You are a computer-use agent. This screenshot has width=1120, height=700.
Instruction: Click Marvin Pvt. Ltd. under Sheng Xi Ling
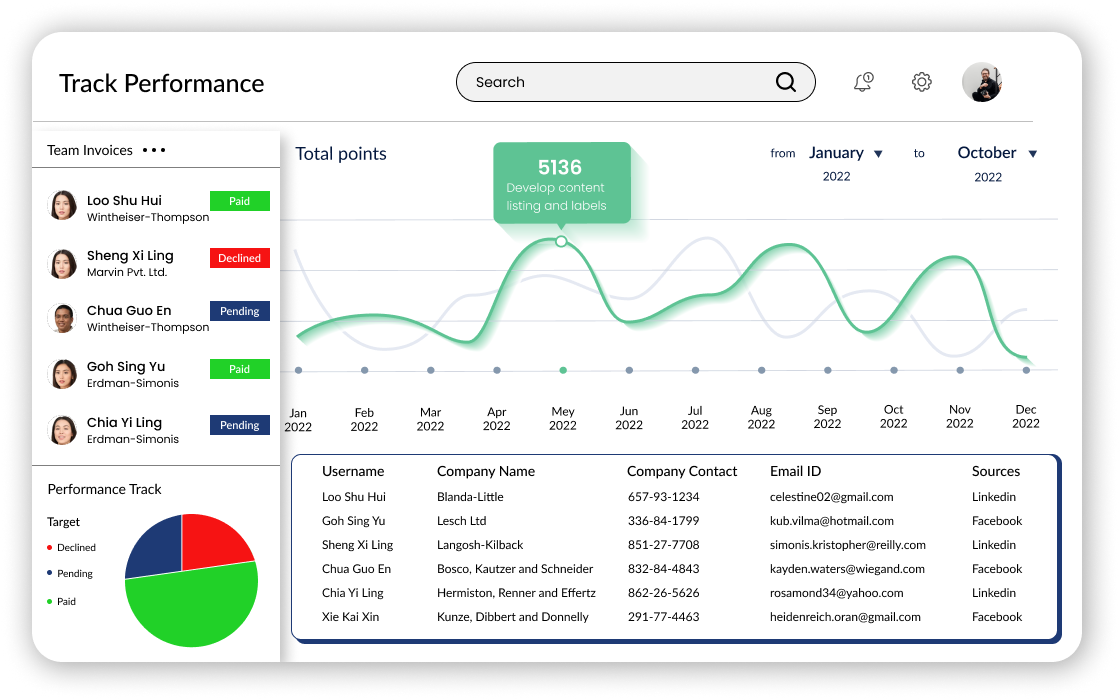[127, 272]
